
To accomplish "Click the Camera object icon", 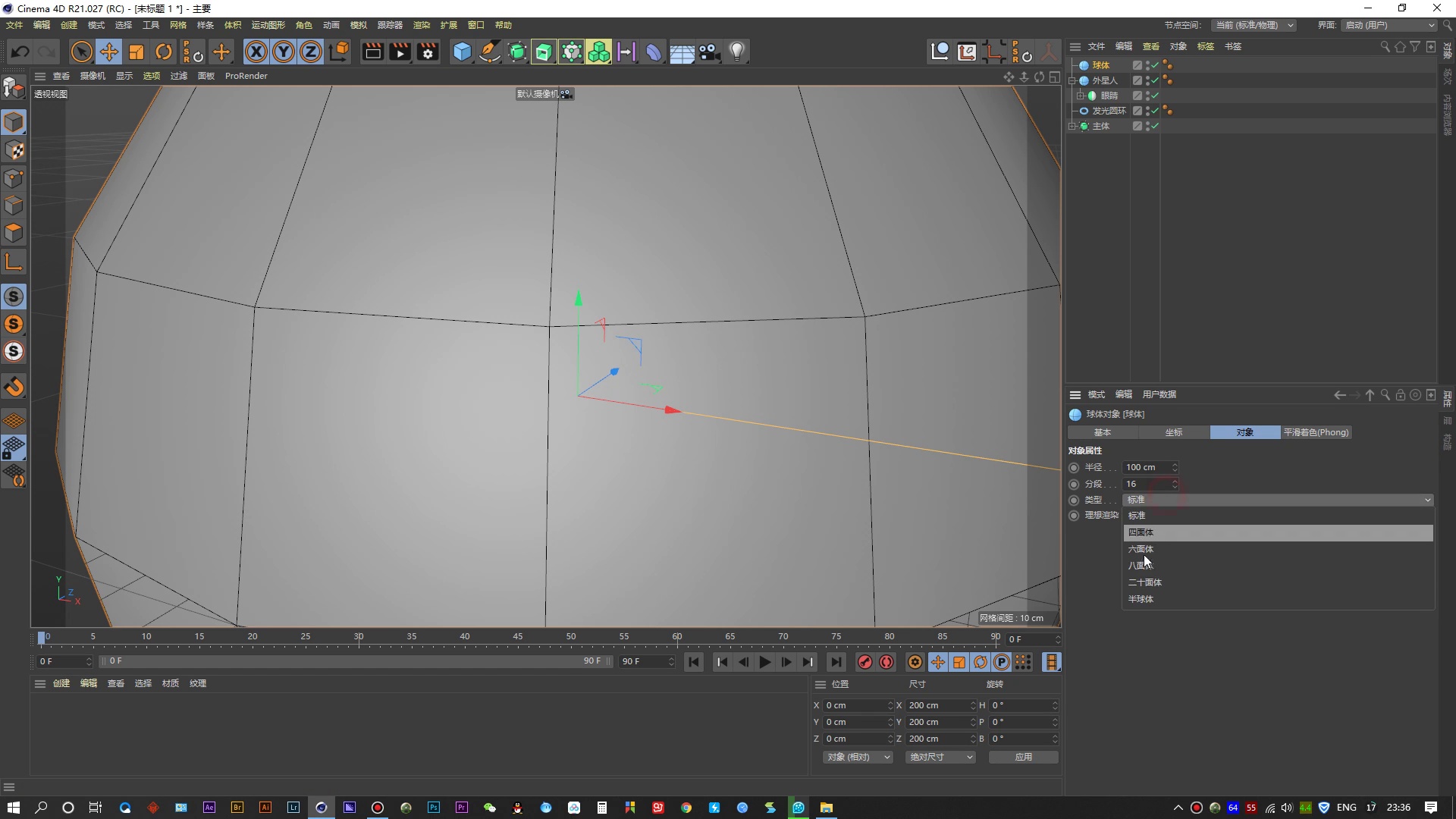I will (709, 52).
